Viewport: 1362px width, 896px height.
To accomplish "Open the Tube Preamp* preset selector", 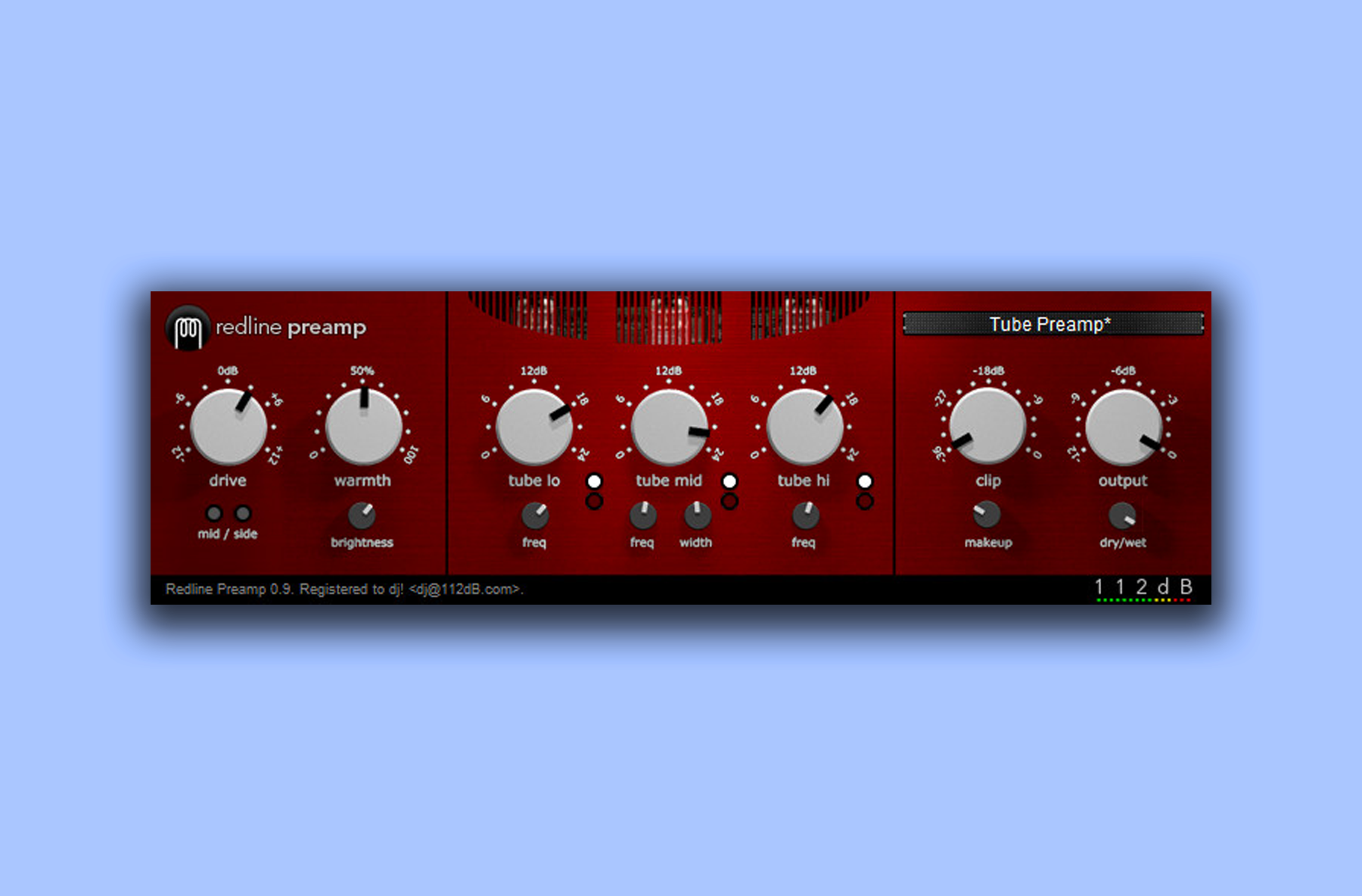I will 1053,324.
